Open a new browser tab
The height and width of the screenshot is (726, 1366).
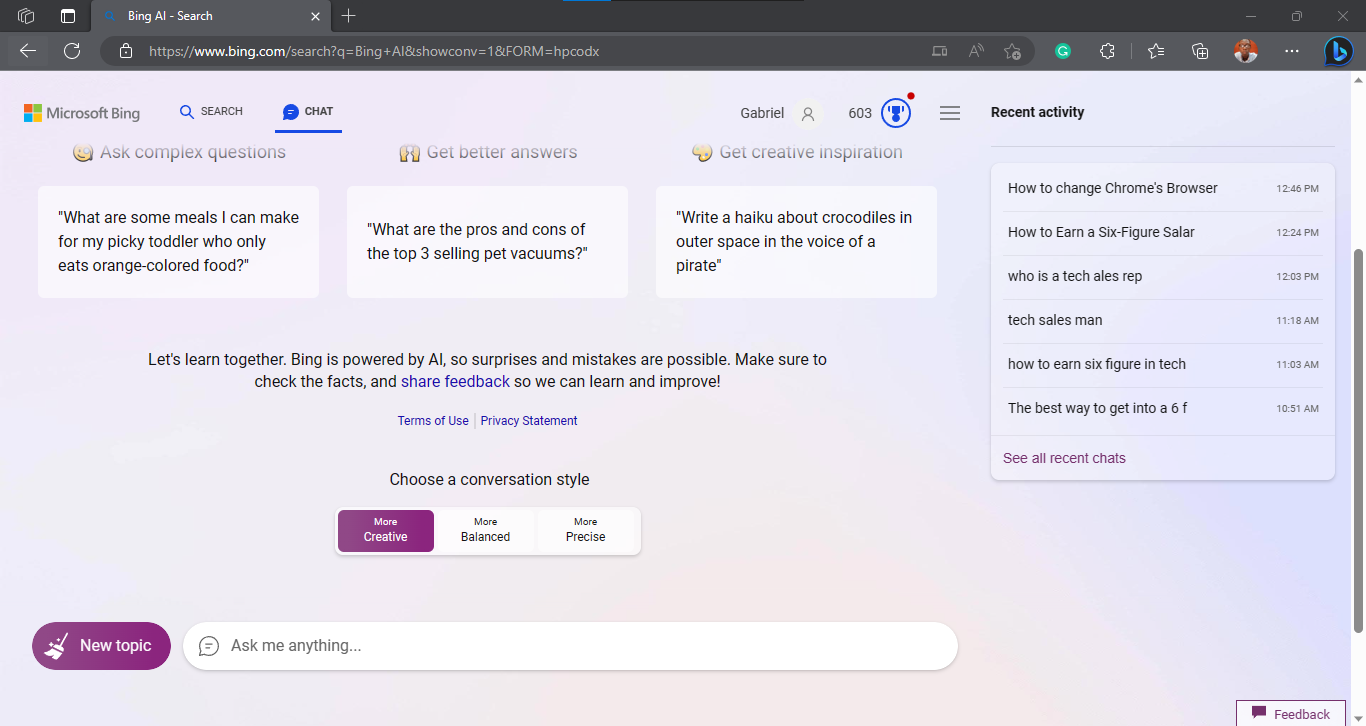(x=348, y=16)
